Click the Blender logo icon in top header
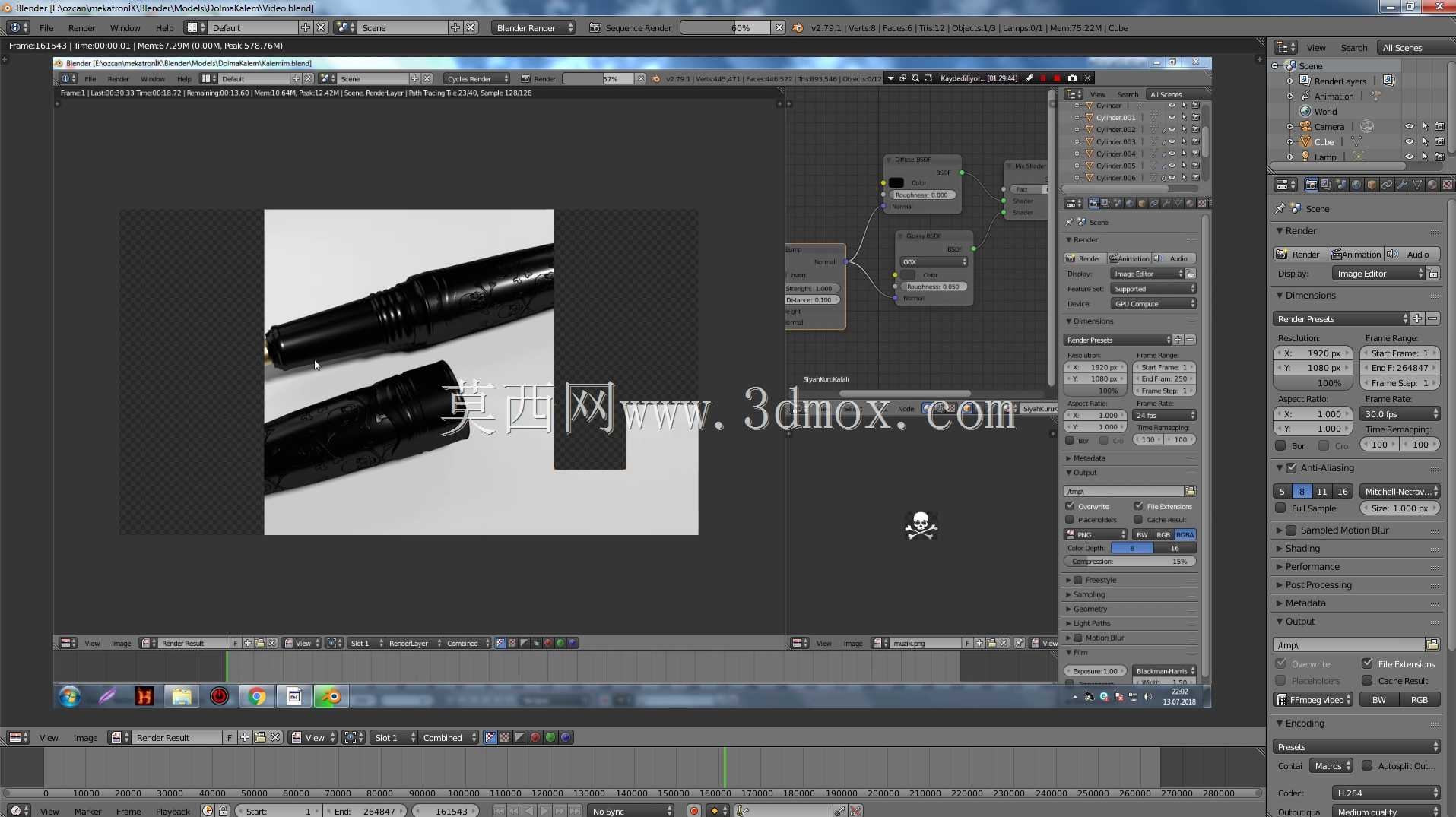Screen dimensions: 1456x817 coord(798,27)
